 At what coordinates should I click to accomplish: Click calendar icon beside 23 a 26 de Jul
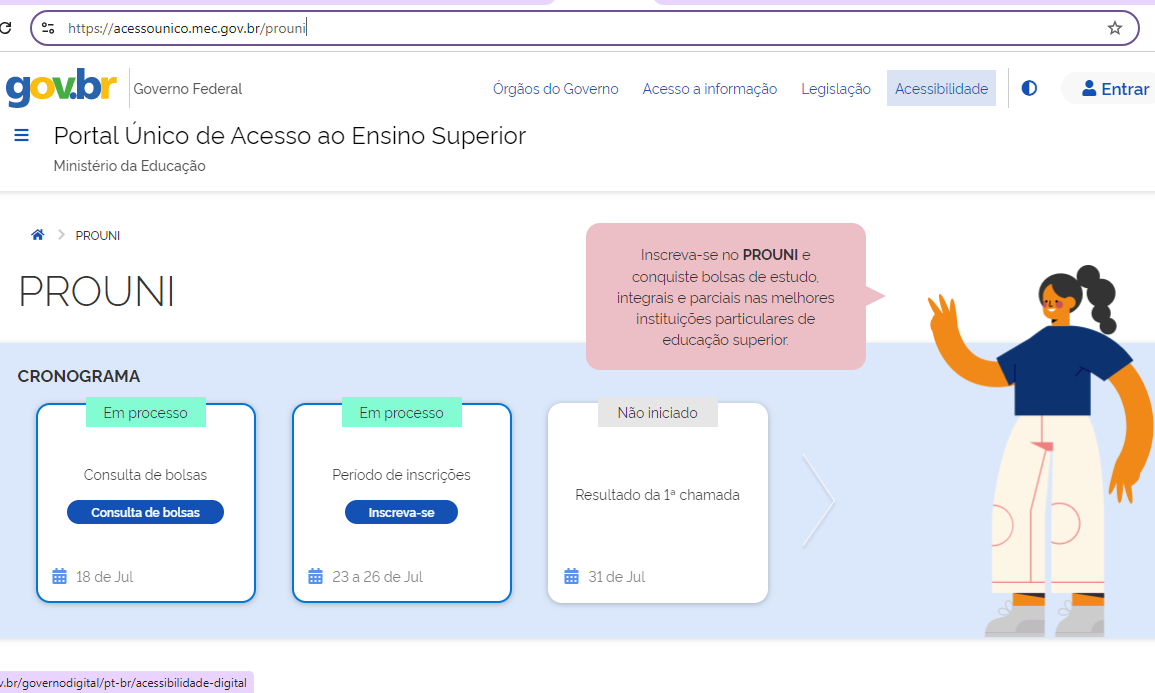[x=315, y=577]
